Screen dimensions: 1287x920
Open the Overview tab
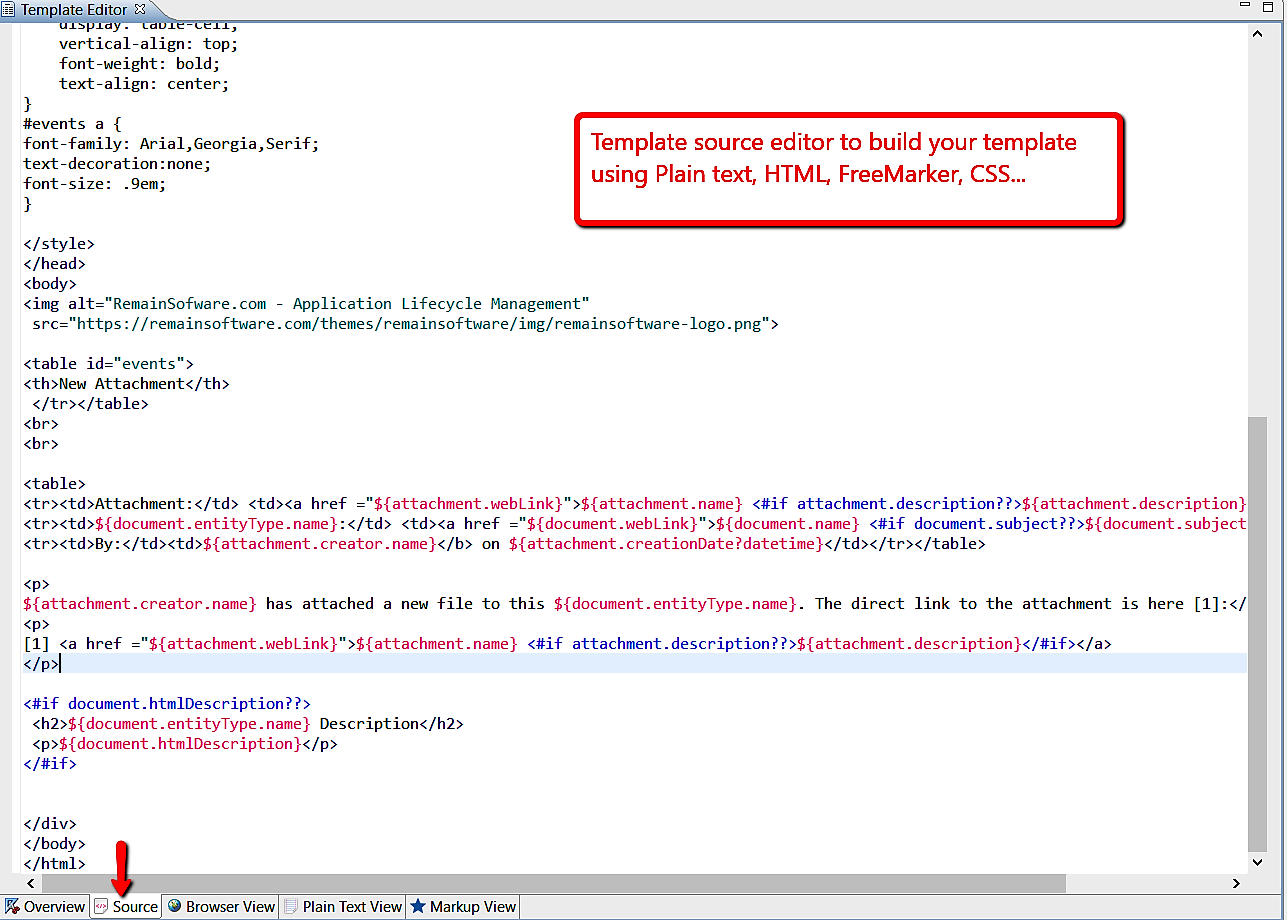(x=45, y=907)
